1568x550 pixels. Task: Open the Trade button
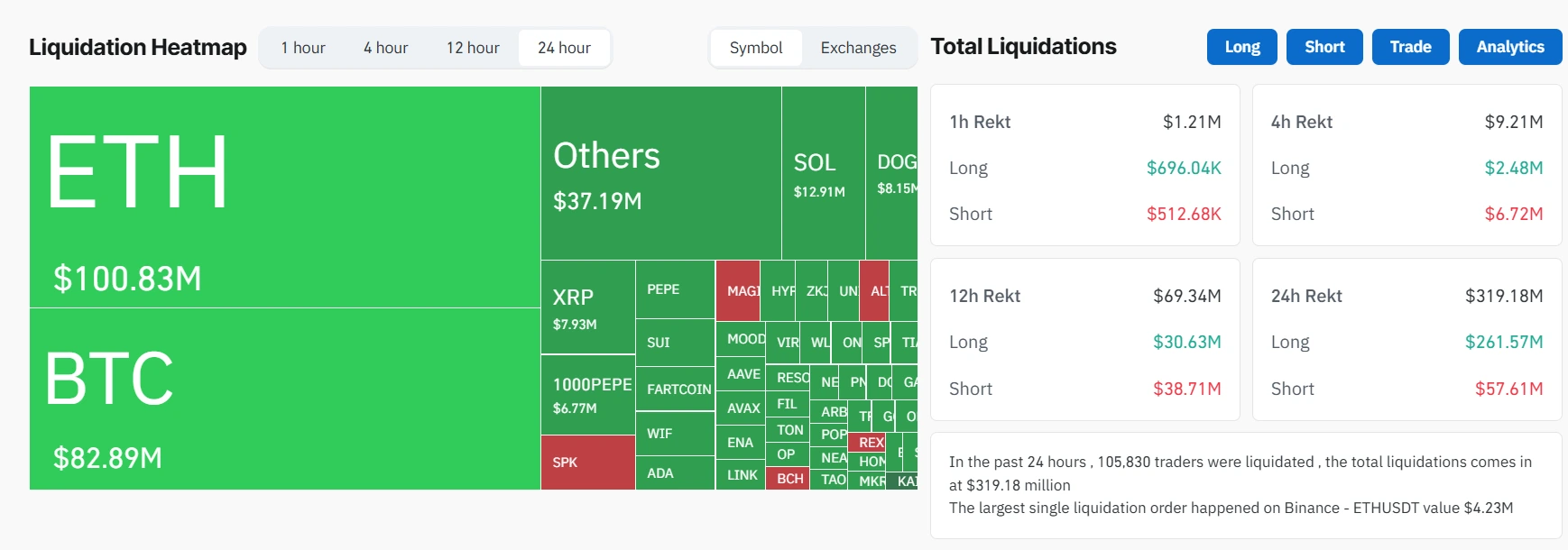coord(1410,47)
